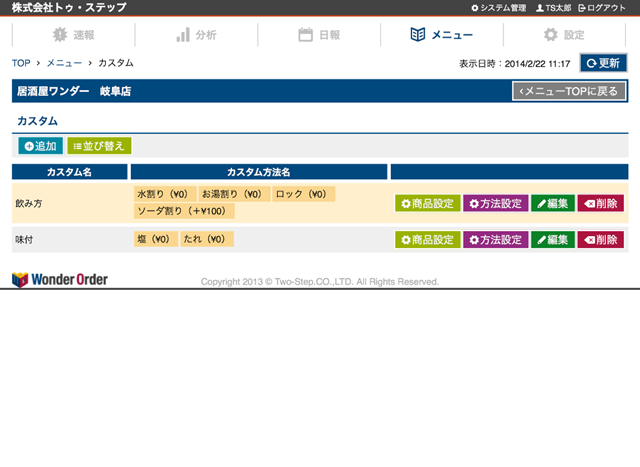Go to the 設定 tab
Screen dimensions: 640x467
point(564,35)
